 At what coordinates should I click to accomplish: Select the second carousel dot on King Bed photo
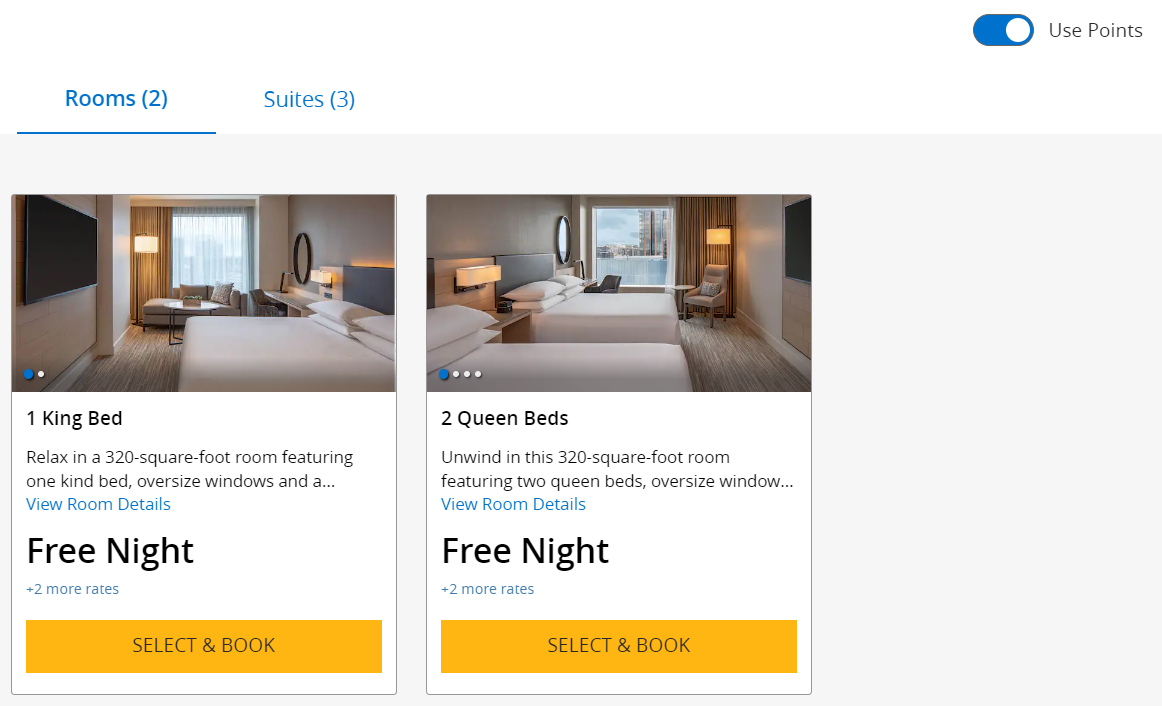coord(42,374)
